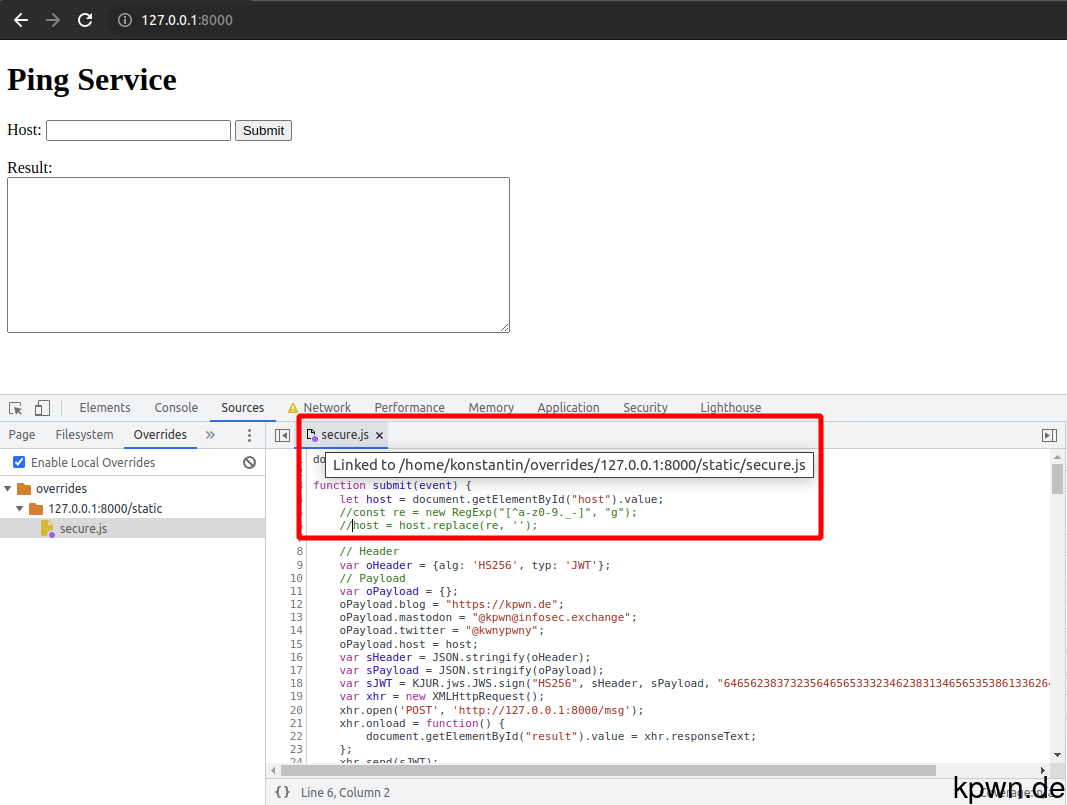1067x805 pixels.
Task: Close the secure.js editor tab
Action: (379, 436)
